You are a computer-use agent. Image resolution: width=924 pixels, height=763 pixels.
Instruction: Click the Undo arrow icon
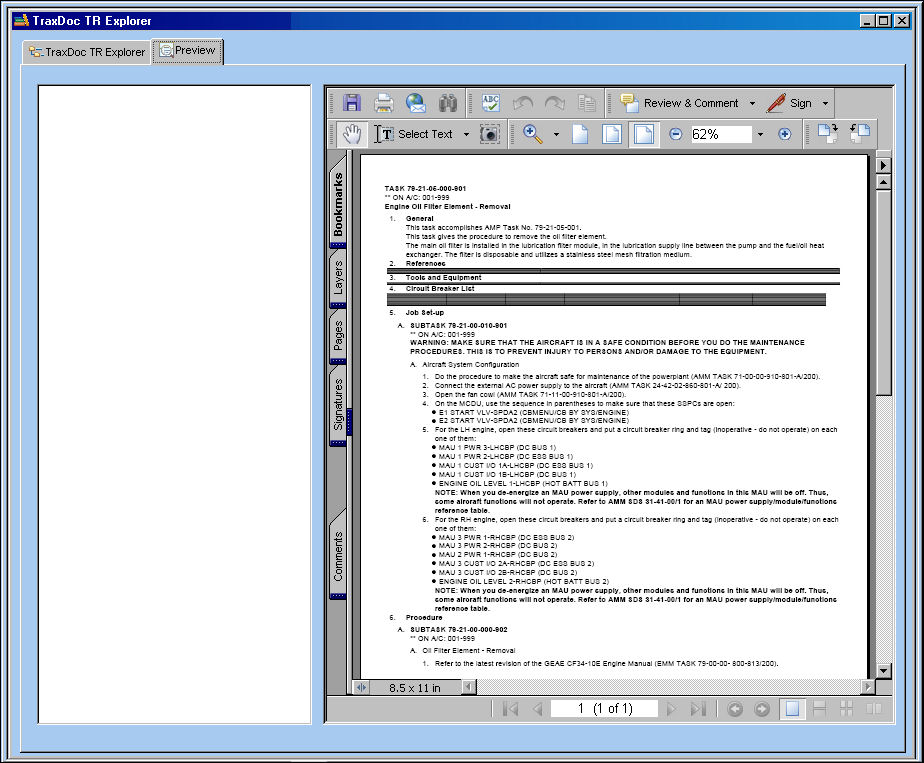pyautogui.click(x=523, y=103)
